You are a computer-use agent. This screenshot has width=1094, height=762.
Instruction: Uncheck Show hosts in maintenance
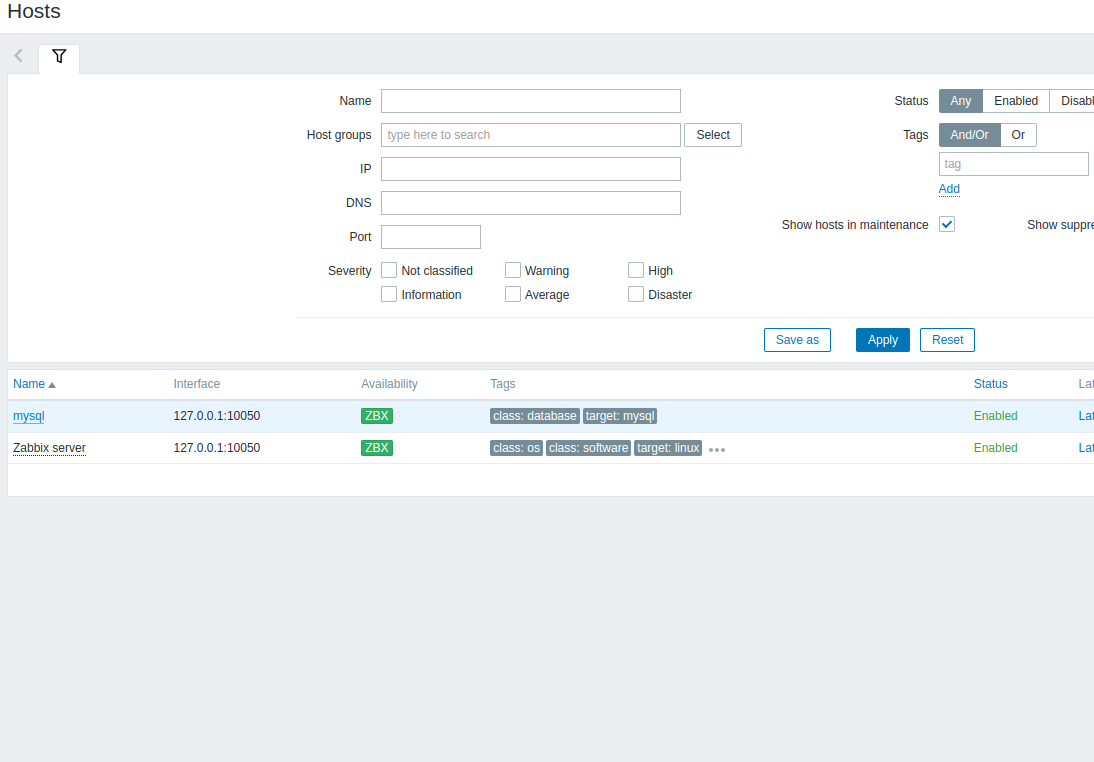click(x=947, y=225)
